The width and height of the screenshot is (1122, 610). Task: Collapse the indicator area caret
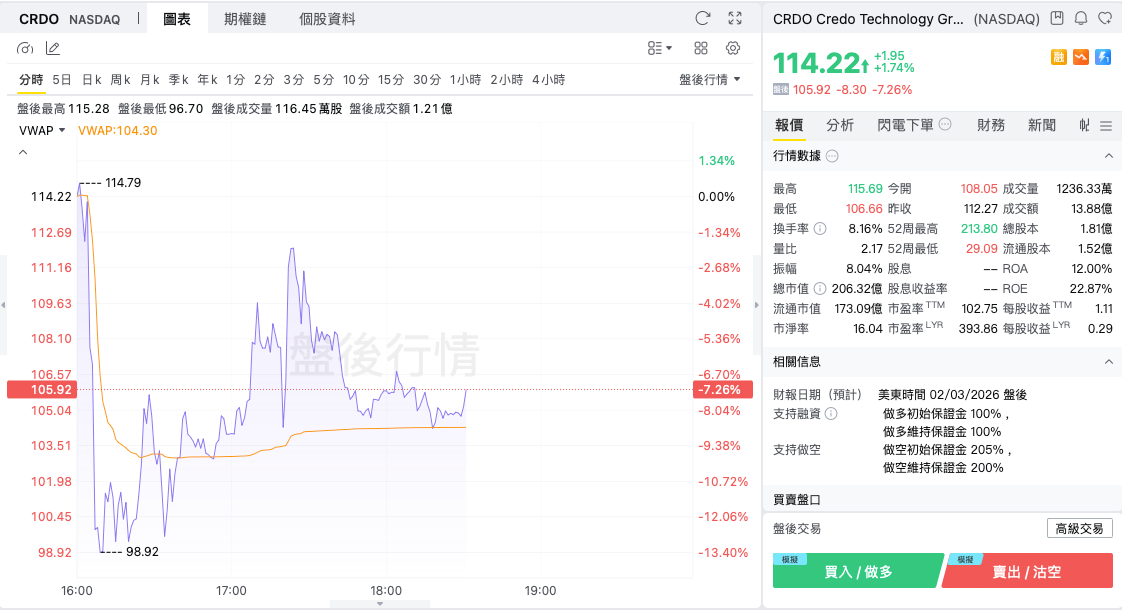point(23,152)
